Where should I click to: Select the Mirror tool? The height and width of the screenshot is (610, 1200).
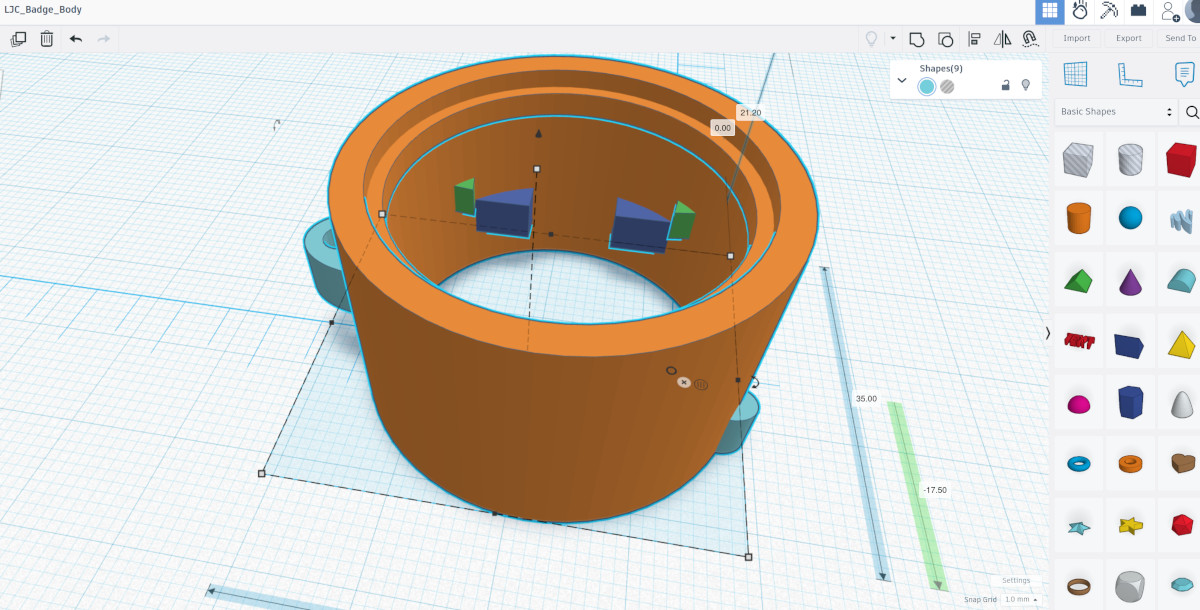[x=1002, y=39]
